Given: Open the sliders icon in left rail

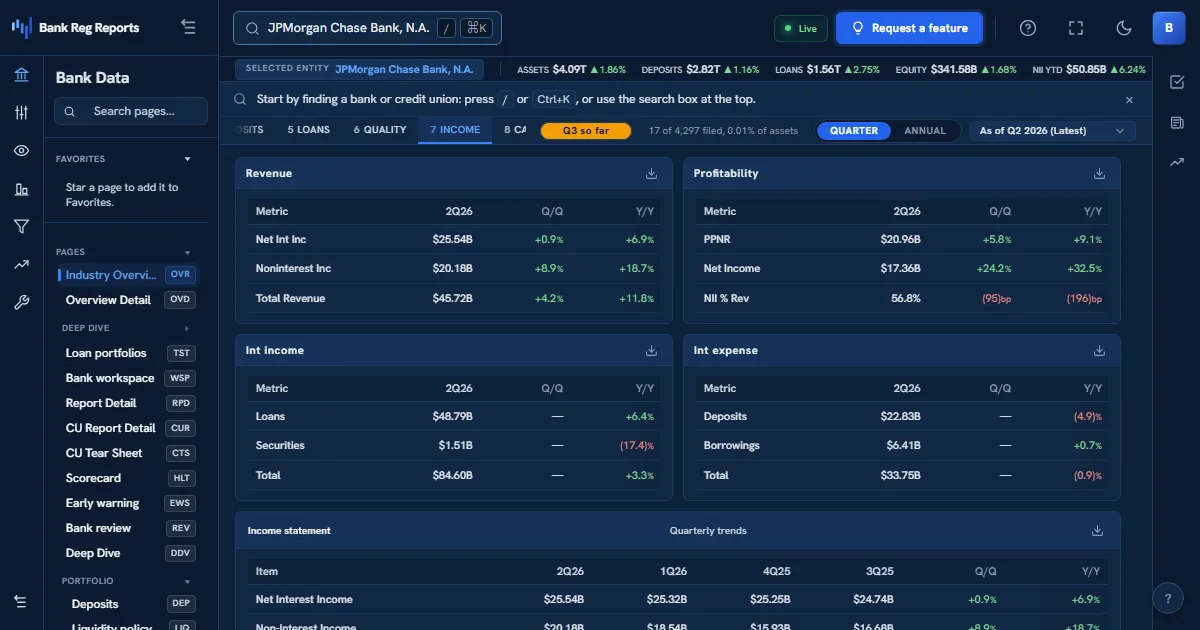Looking at the screenshot, I should point(21,113).
